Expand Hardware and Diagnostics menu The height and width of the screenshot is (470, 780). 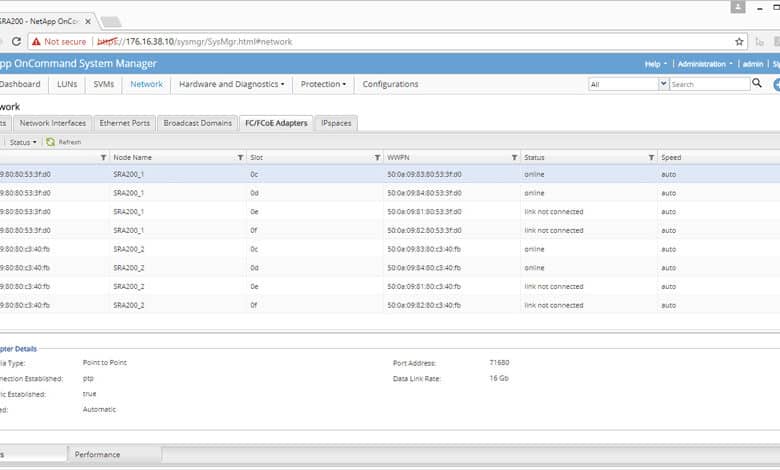tap(232, 84)
